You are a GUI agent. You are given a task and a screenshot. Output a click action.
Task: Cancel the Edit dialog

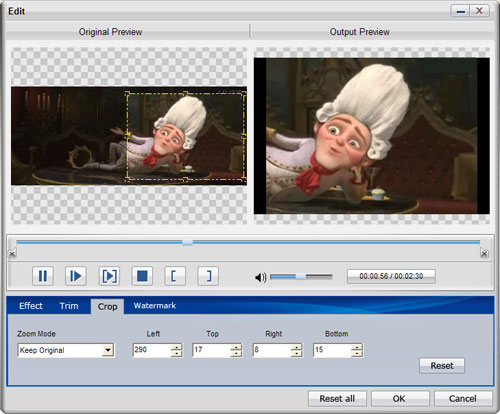click(463, 399)
